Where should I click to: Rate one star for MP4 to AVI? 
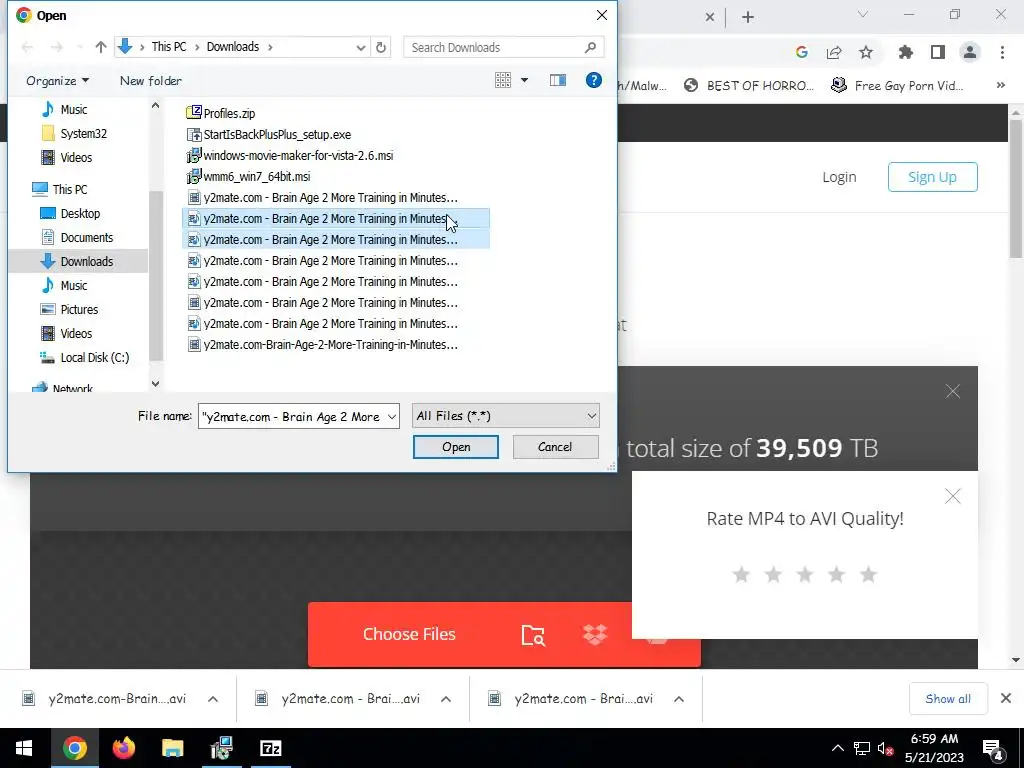pos(741,575)
